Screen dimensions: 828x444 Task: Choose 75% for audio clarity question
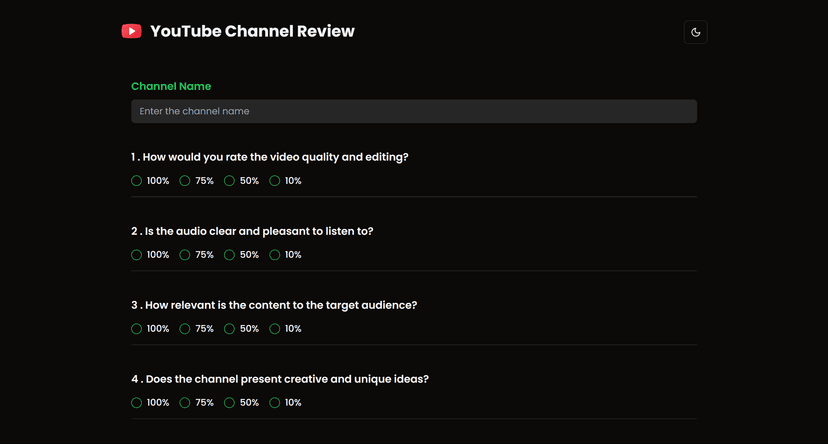pyautogui.click(x=185, y=255)
